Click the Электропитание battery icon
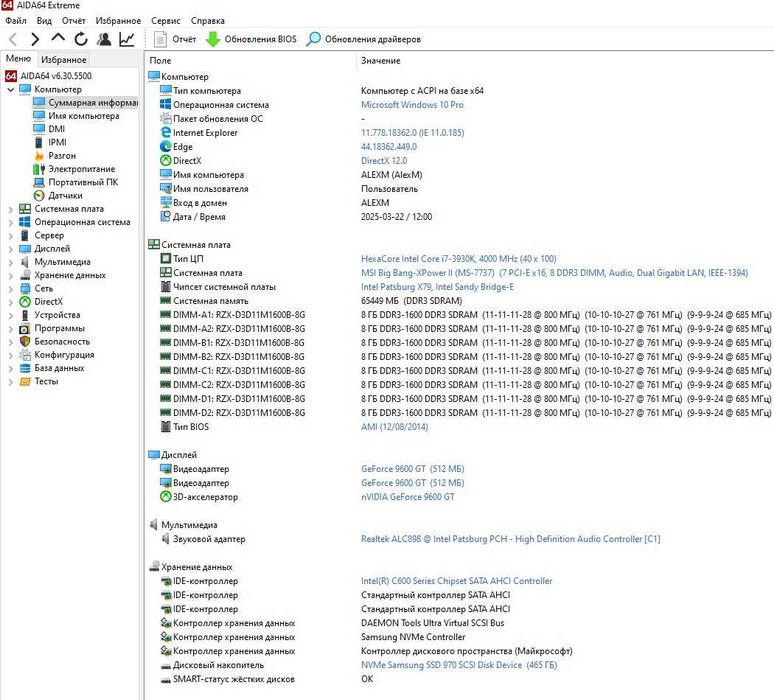Image resolution: width=774 pixels, height=700 pixels. (39, 169)
